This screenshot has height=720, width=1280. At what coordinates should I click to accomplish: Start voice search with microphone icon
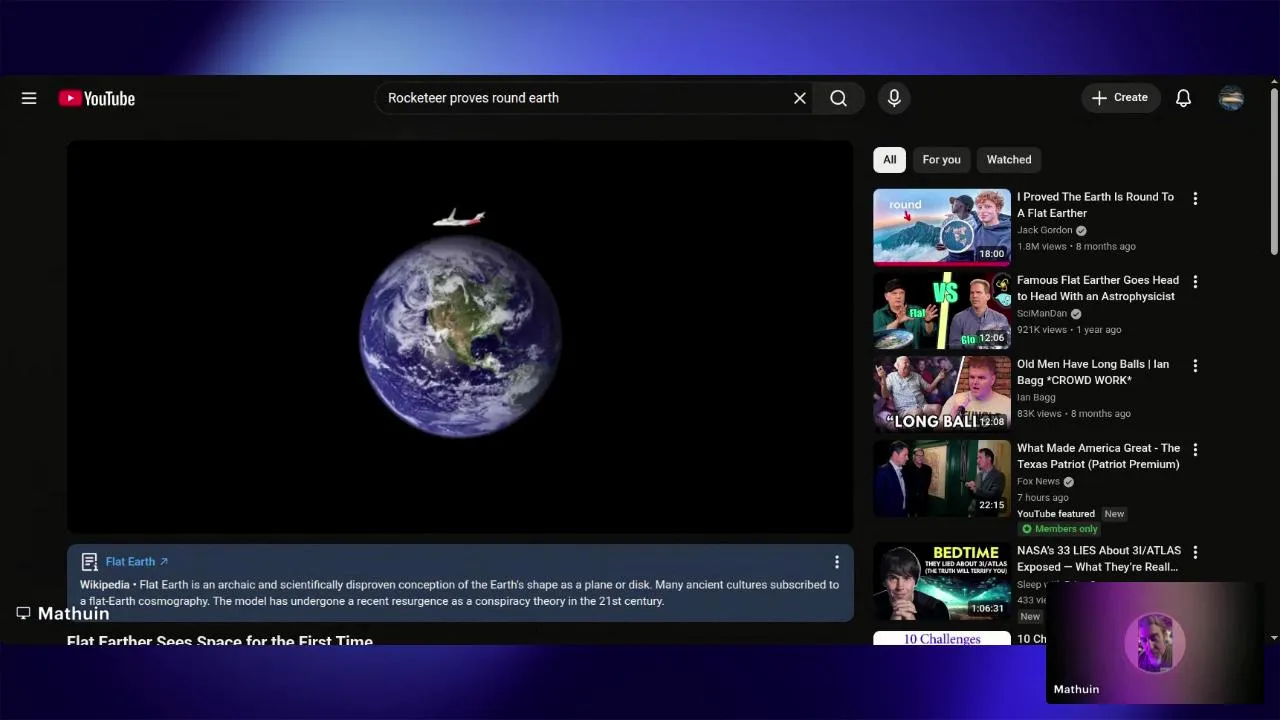pos(894,98)
